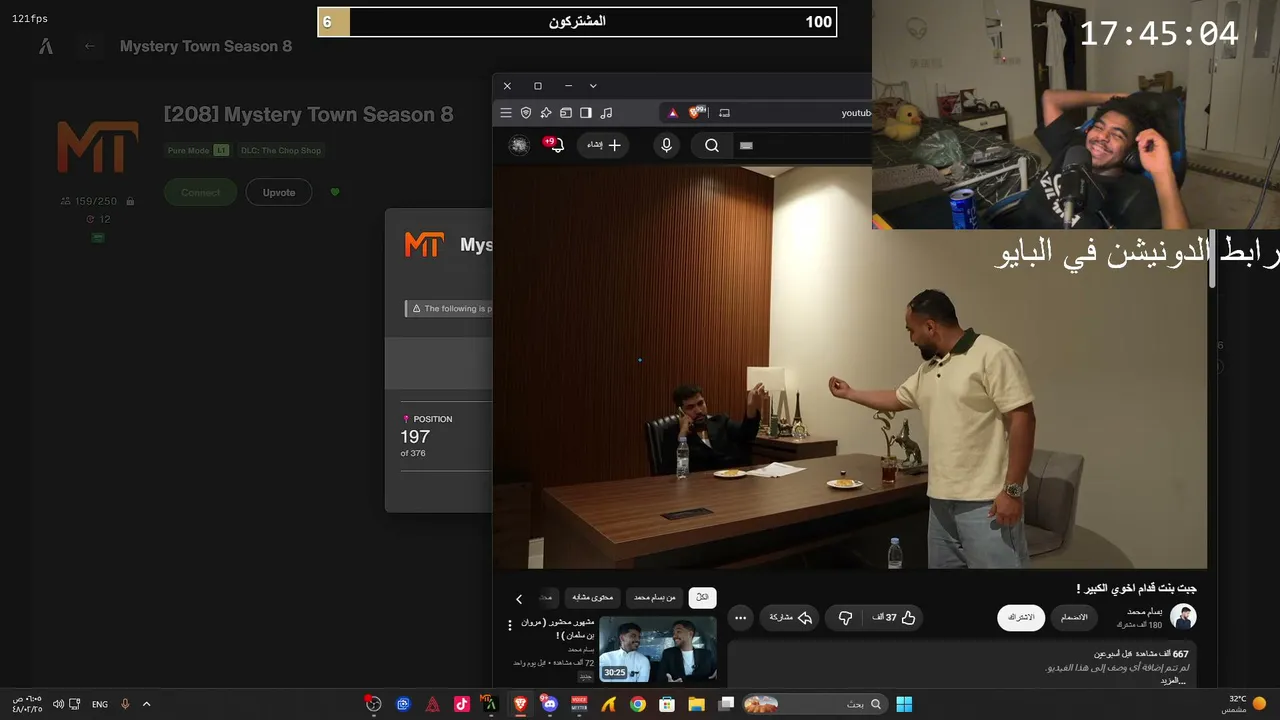
Task: Open Windows Start menu
Action: [904, 704]
